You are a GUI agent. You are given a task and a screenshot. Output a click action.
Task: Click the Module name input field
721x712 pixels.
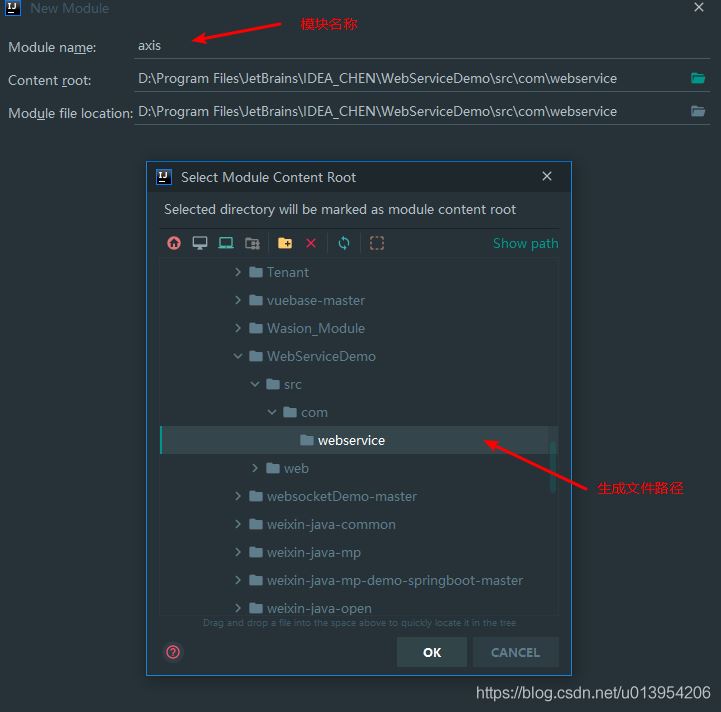point(422,46)
